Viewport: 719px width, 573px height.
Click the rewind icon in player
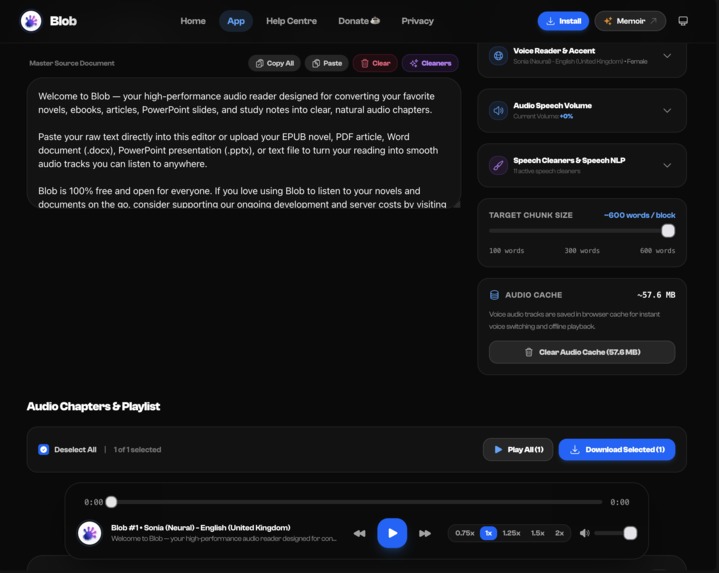click(360, 534)
